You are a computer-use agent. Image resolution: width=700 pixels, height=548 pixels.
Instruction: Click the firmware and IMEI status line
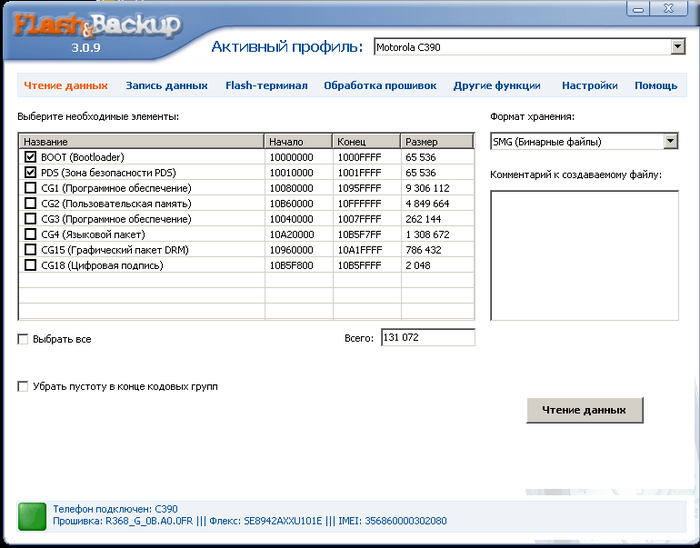click(250, 521)
